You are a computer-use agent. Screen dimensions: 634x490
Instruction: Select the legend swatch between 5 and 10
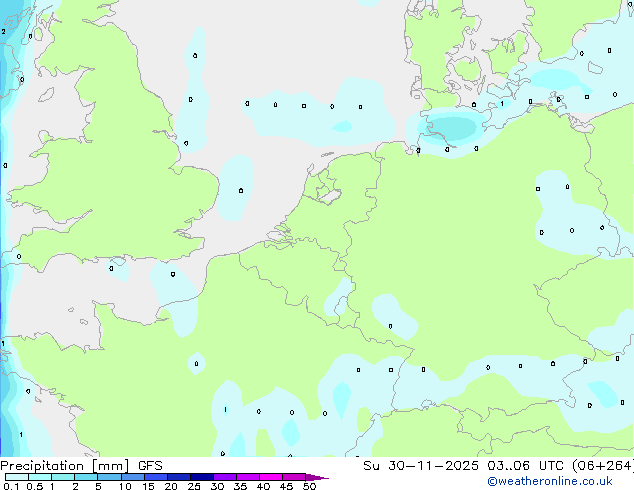click(x=109, y=477)
